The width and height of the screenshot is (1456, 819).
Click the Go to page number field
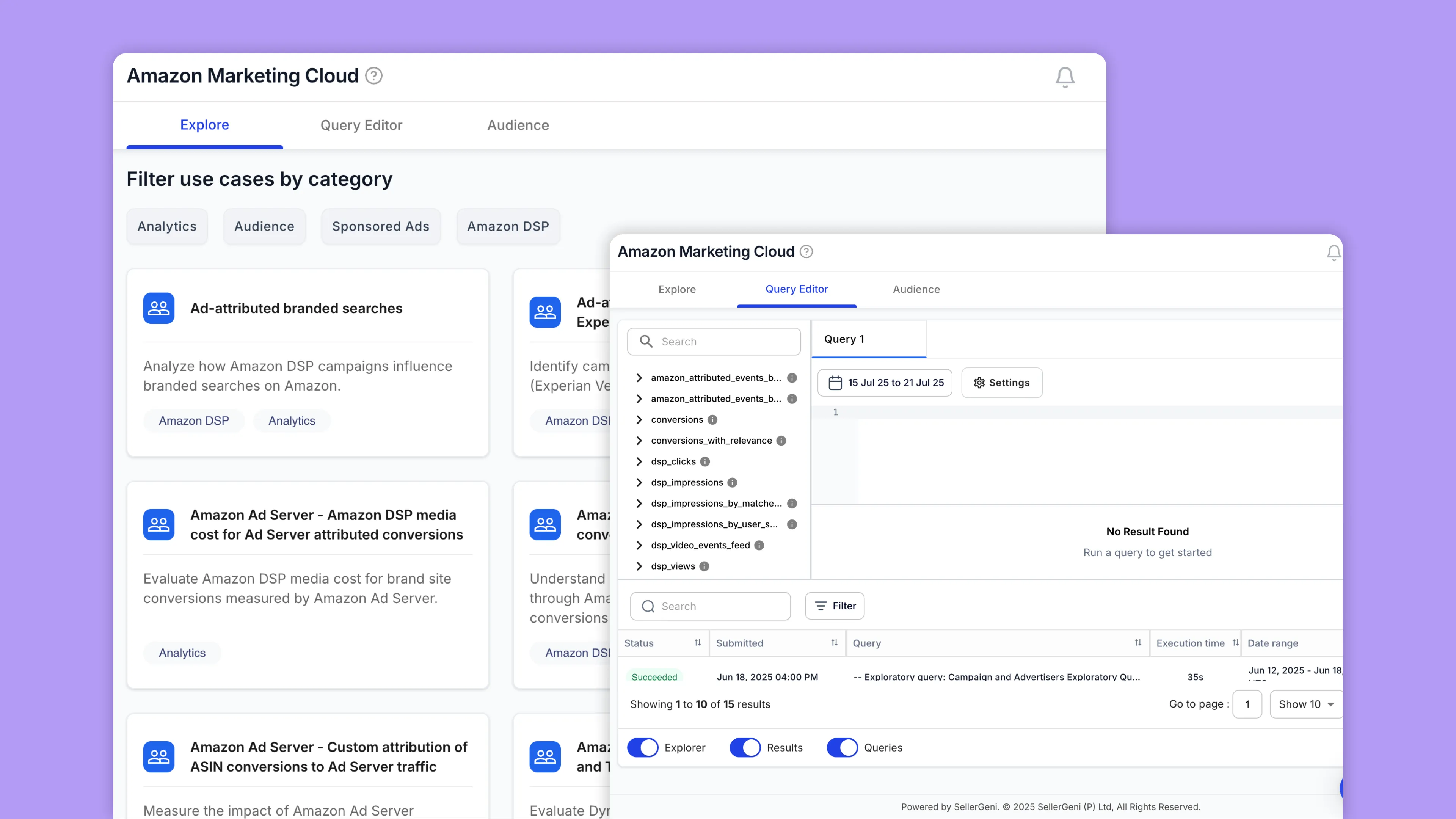[1247, 704]
